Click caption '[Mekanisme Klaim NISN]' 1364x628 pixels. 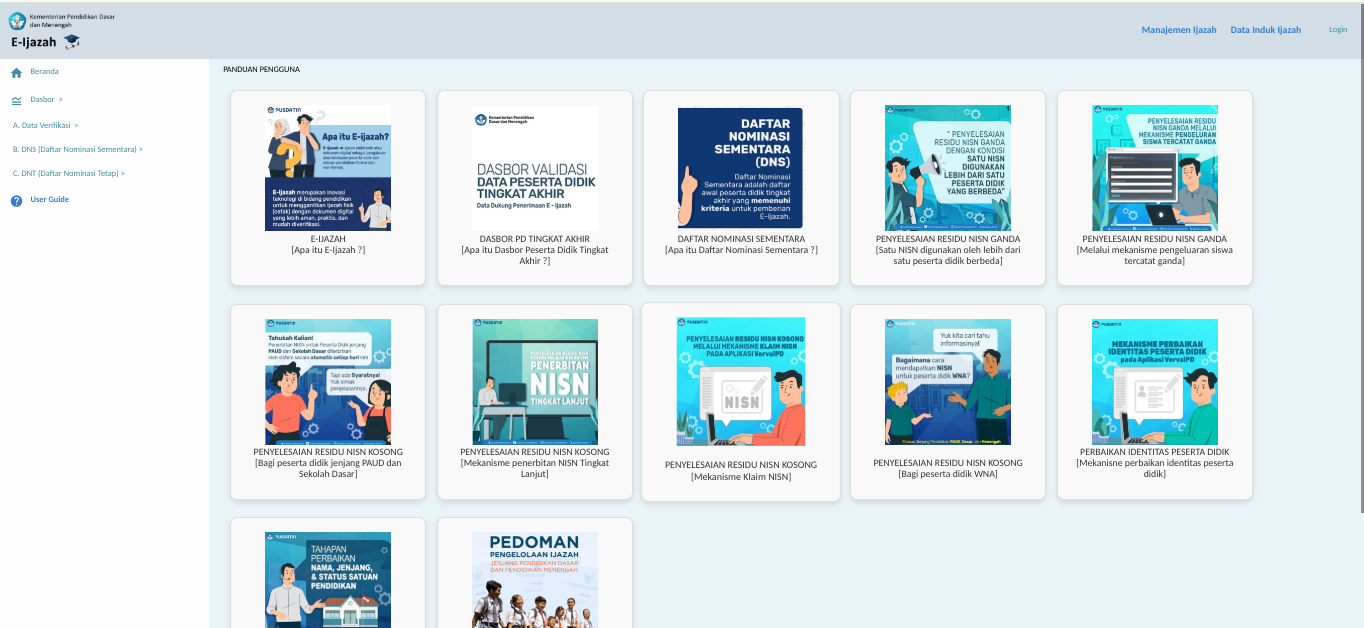tap(741, 477)
